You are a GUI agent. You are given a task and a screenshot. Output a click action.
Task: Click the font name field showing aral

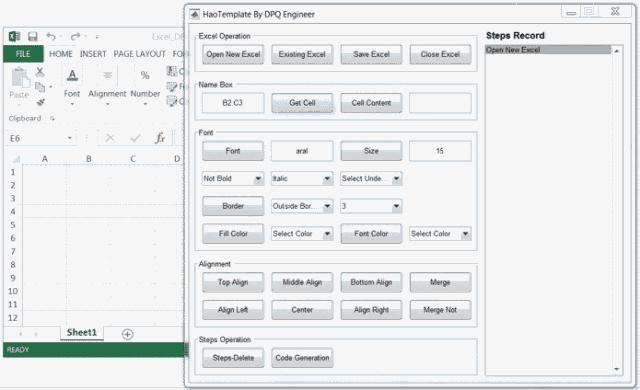click(302, 151)
